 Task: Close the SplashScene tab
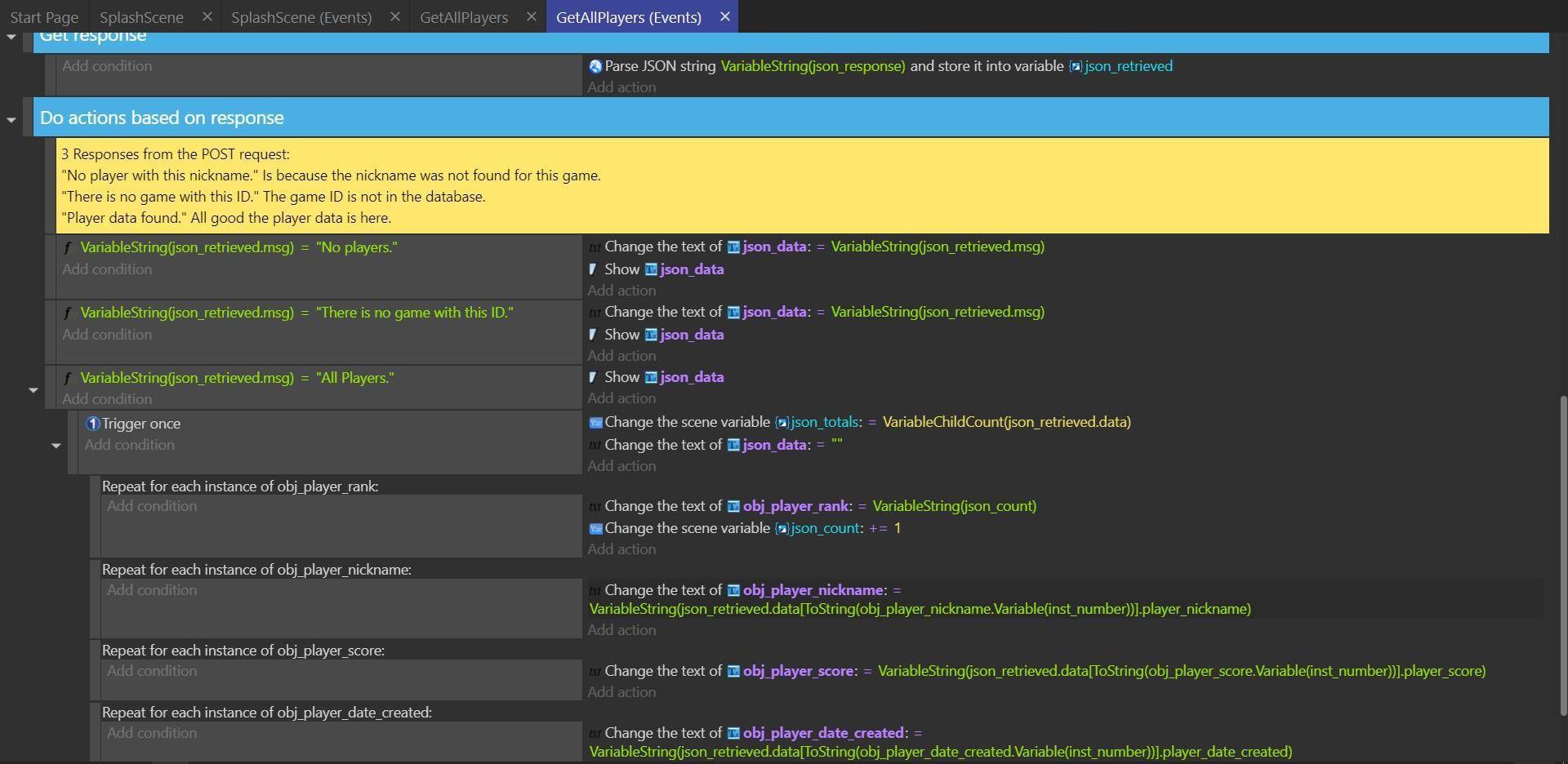[x=207, y=16]
